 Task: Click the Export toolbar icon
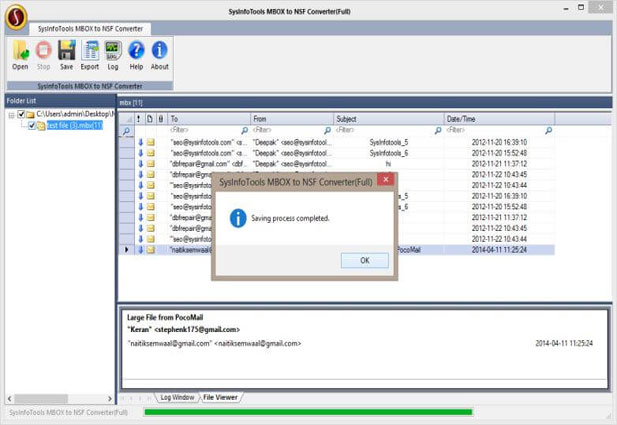click(x=90, y=51)
